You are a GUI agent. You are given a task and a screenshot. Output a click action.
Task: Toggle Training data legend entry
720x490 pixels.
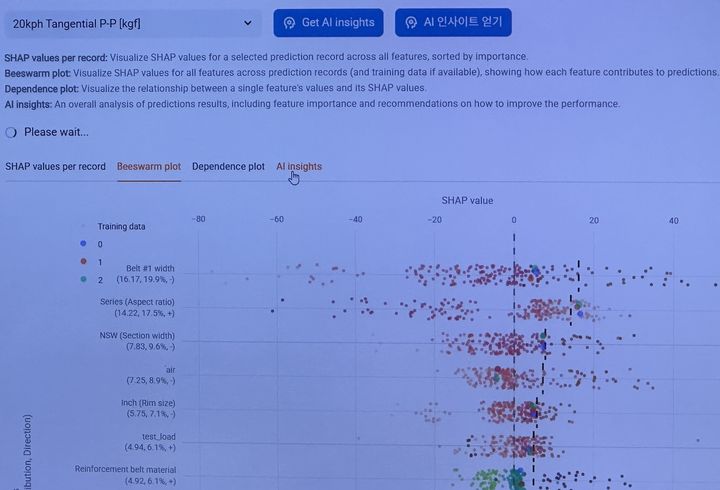[121, 226]
